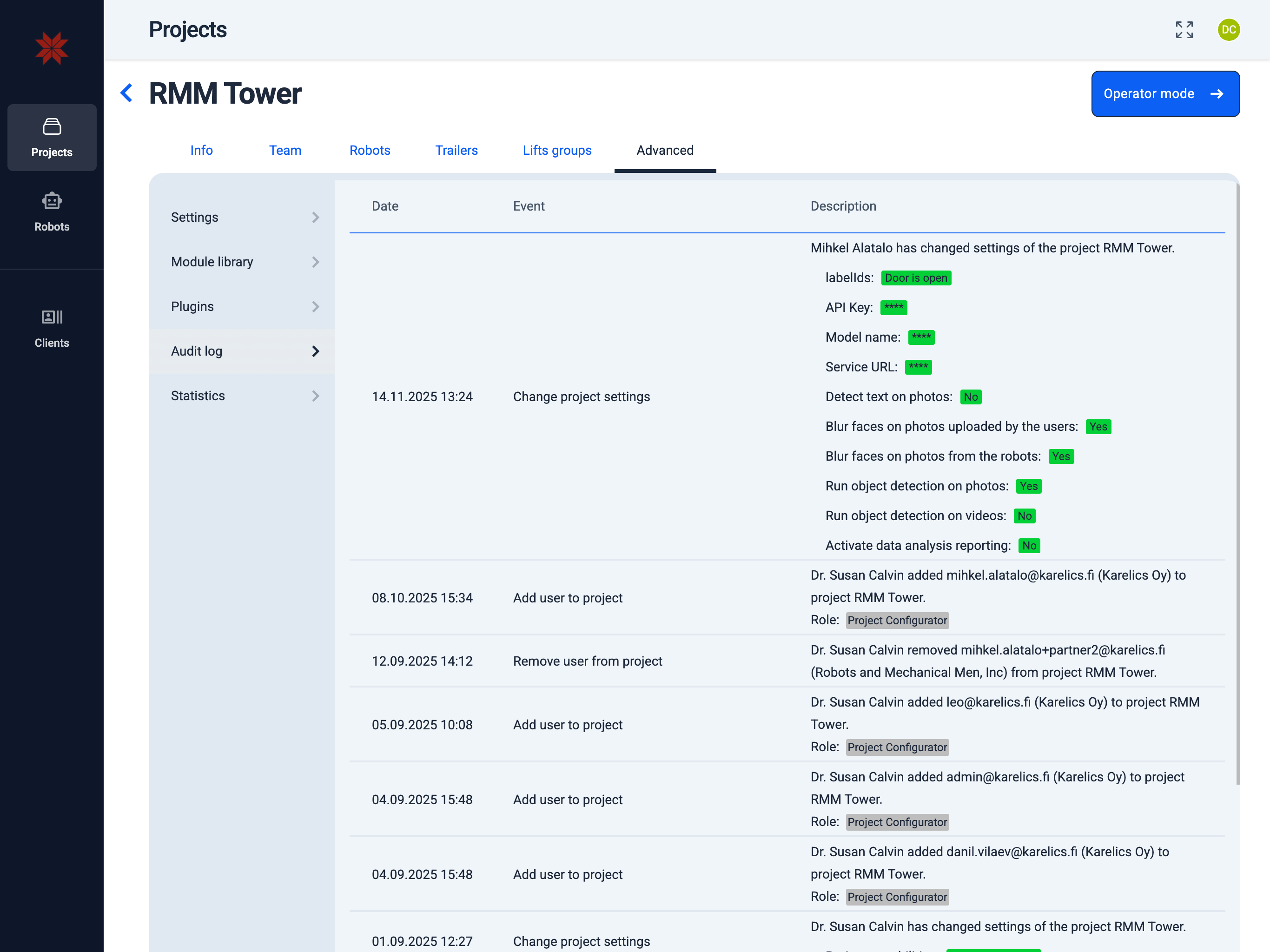
Task: Open Clients section in sidebar
Action: 52,328
